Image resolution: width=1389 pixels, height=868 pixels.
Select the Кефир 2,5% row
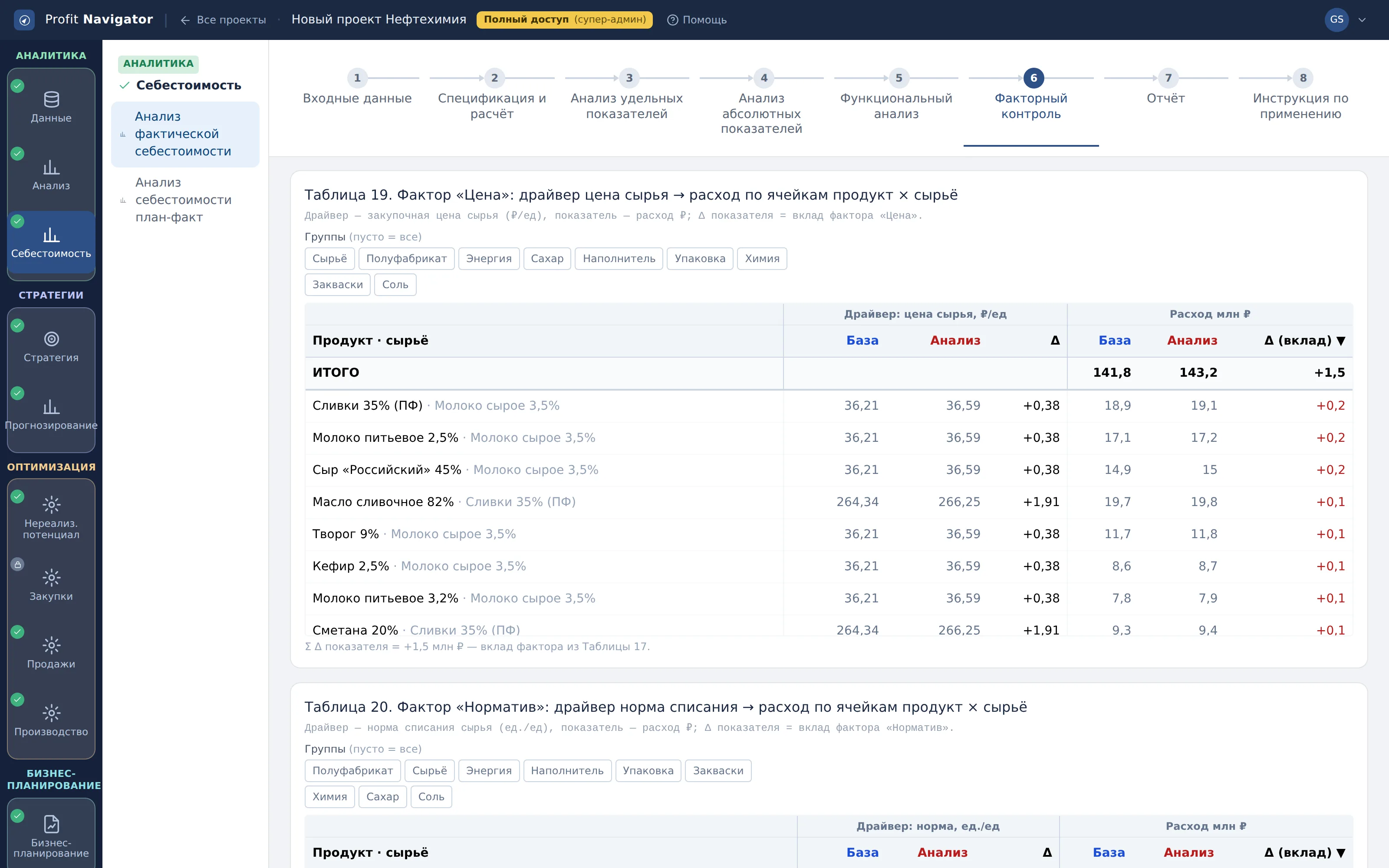click(x=828, y=567)
